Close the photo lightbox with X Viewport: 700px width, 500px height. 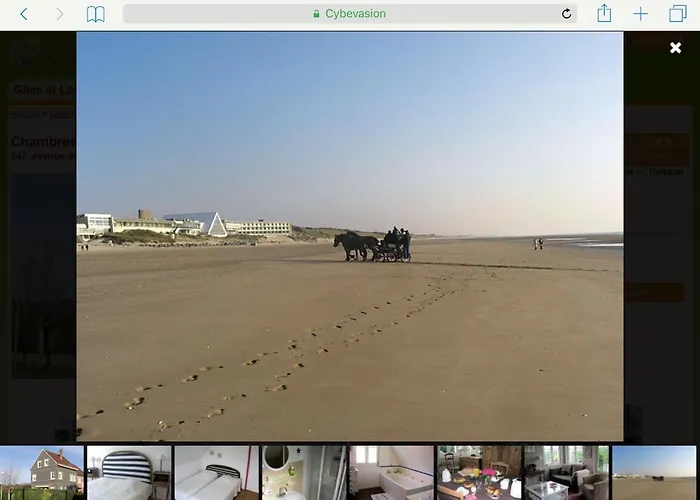pos(675,47)
